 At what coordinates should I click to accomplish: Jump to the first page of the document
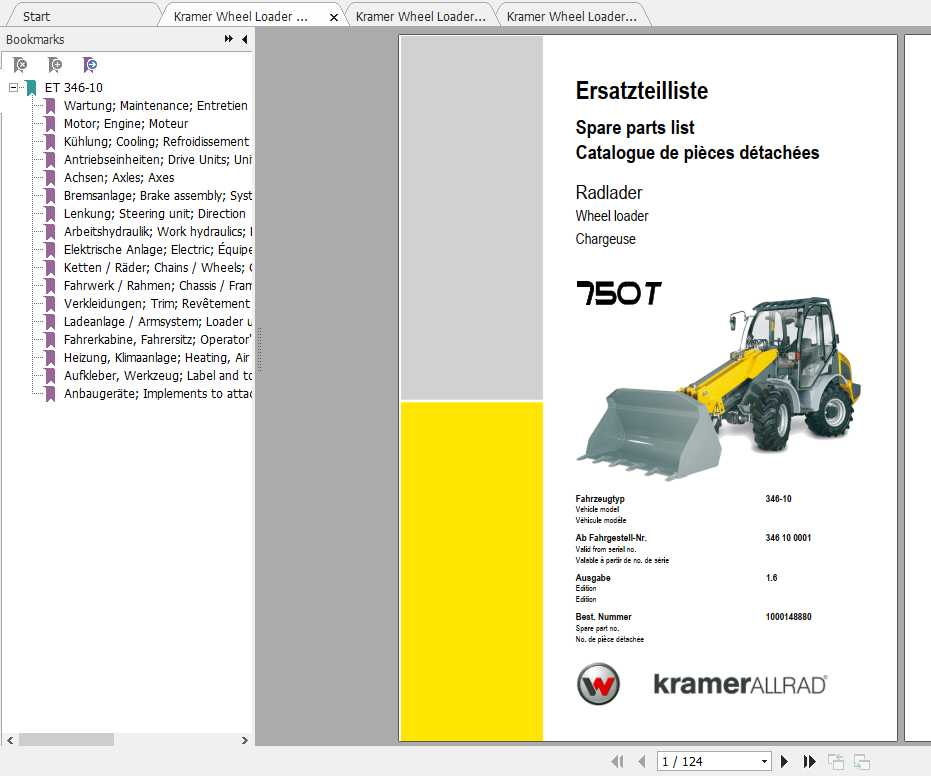coord(618,761)
